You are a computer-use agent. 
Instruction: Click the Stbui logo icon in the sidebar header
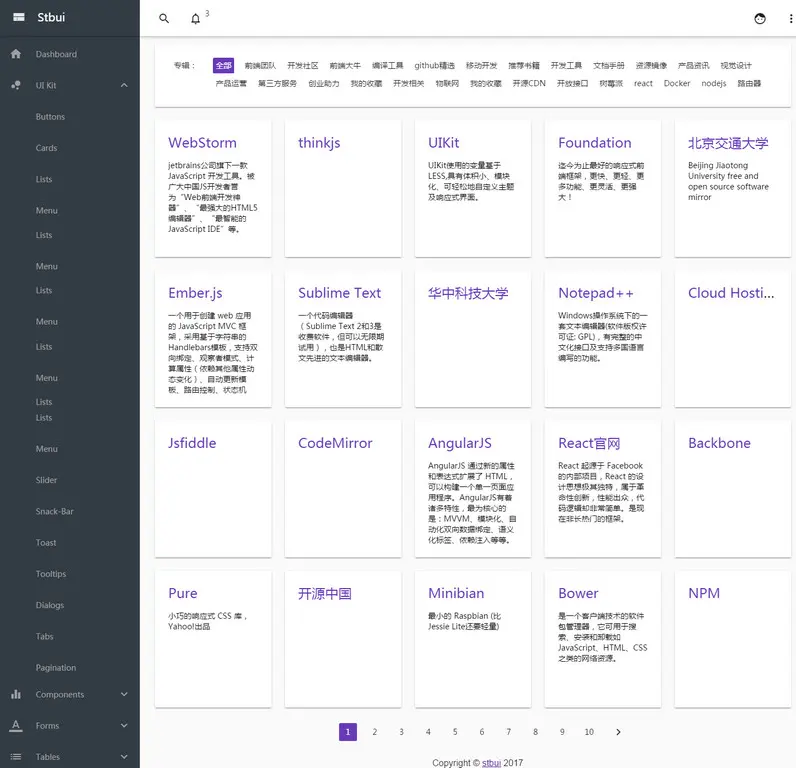(19, 17)
